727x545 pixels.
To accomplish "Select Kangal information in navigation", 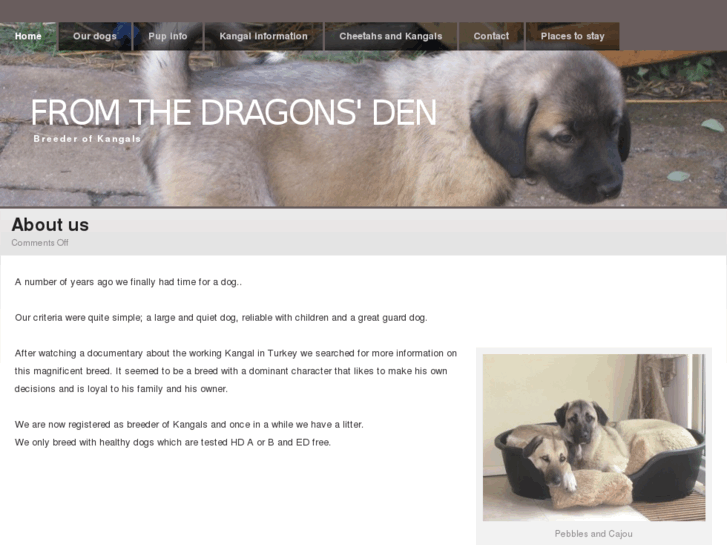I will (x=263, y=36).
